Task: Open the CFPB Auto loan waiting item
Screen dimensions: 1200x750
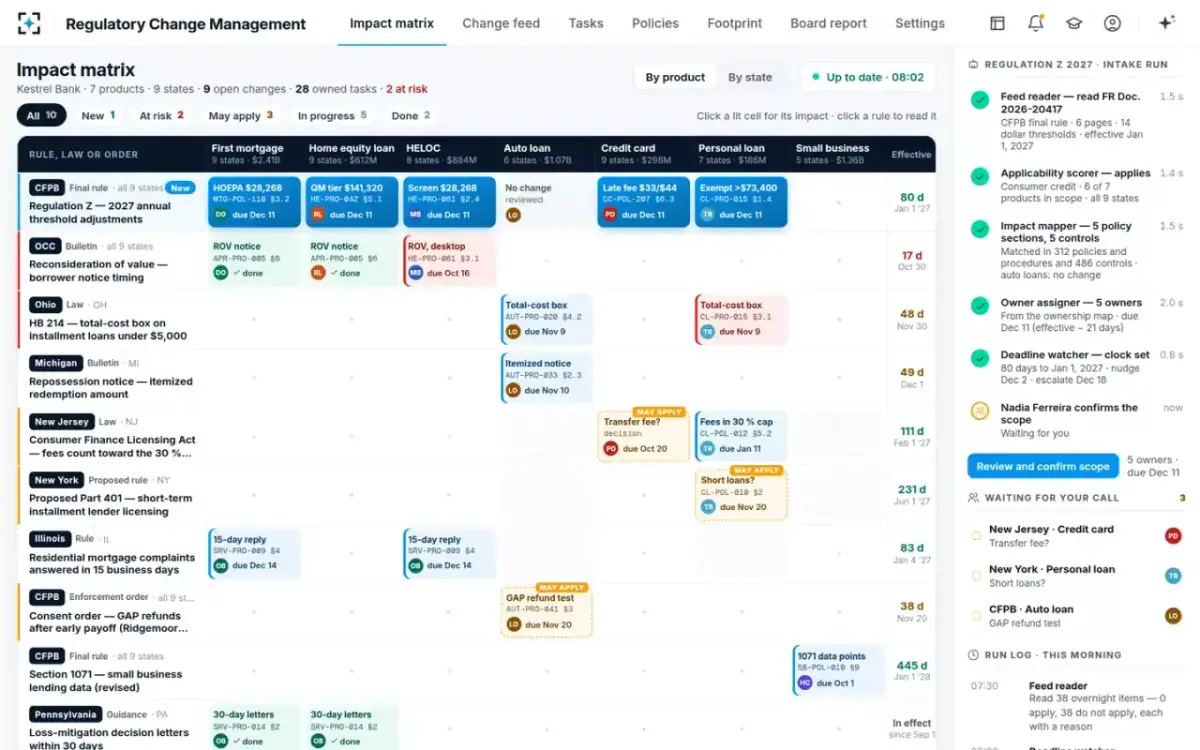Action: (1077, 615)
